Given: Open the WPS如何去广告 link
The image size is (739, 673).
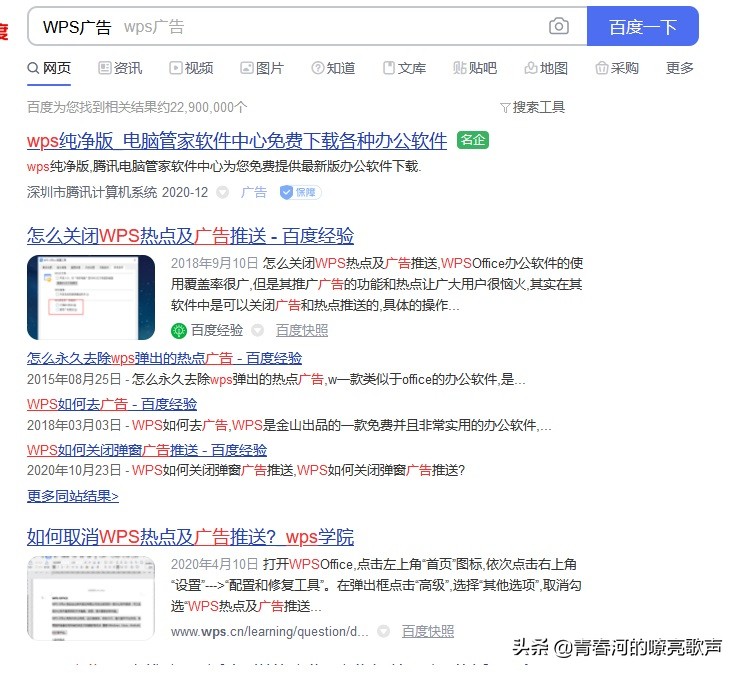Looking at the screenshot, I should 112,404.
